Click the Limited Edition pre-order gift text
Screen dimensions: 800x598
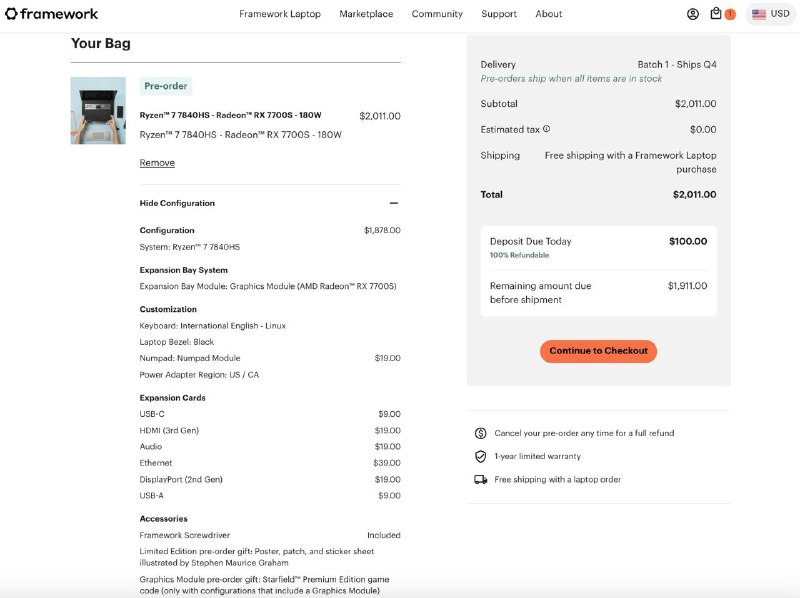(x=257, y=557)
